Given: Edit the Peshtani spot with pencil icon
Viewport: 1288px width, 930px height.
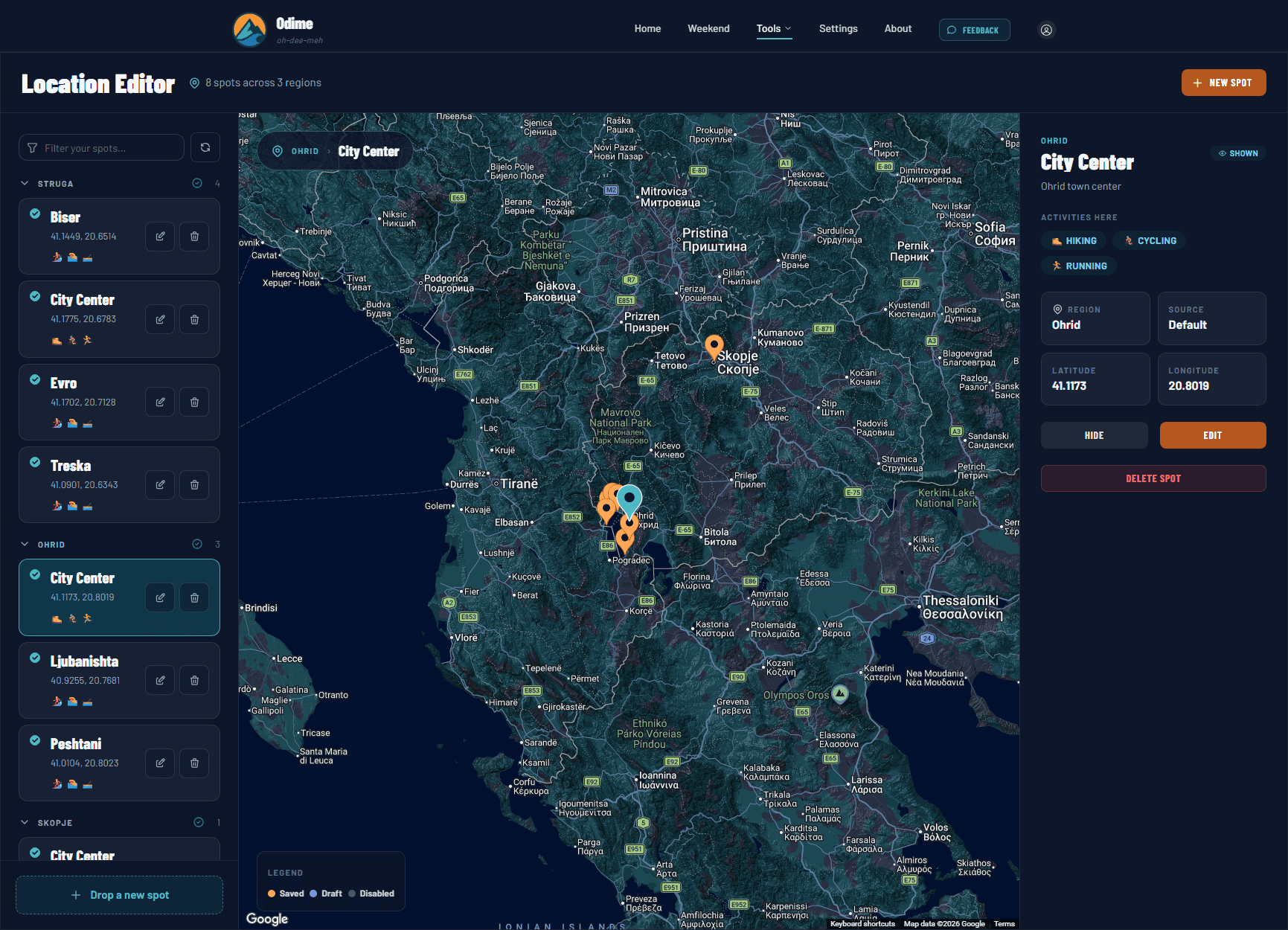Looking at the screenshot, I should pos(160,763).
